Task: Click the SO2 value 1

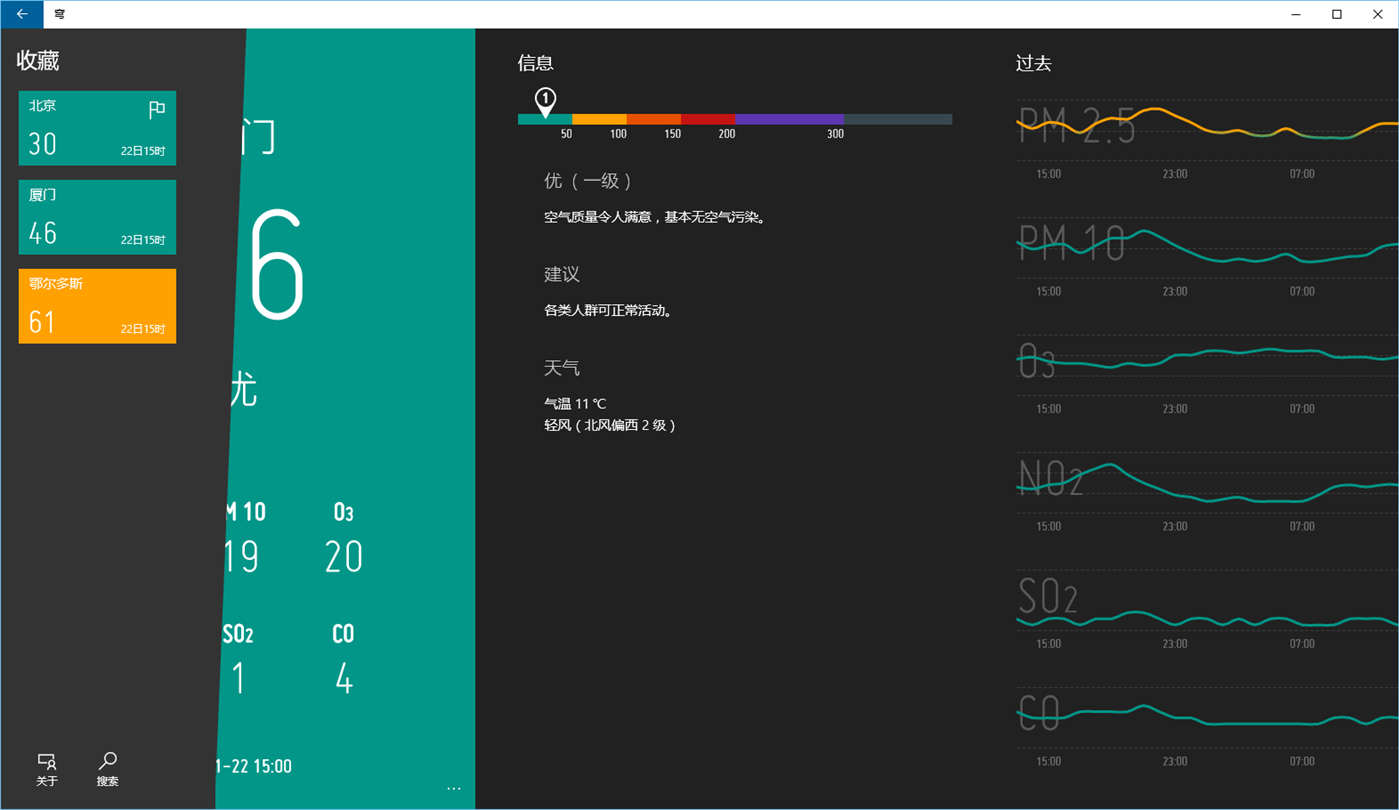Action: (239, 679)
